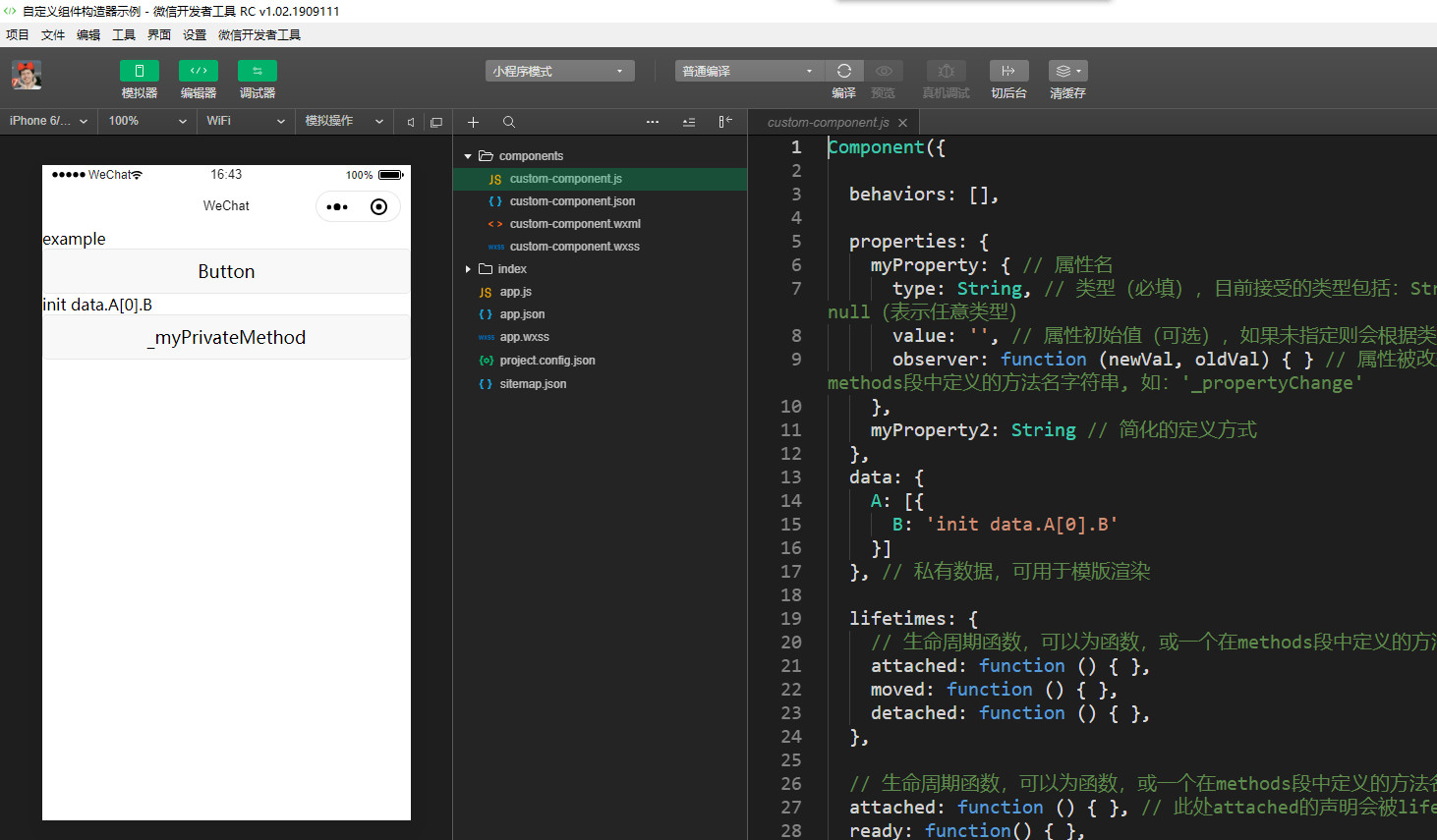Click the string 'init data.A[0].B' in code
Image resolution: width=1437 pixels, height=840 pixels.
[x=1022, y=525]
